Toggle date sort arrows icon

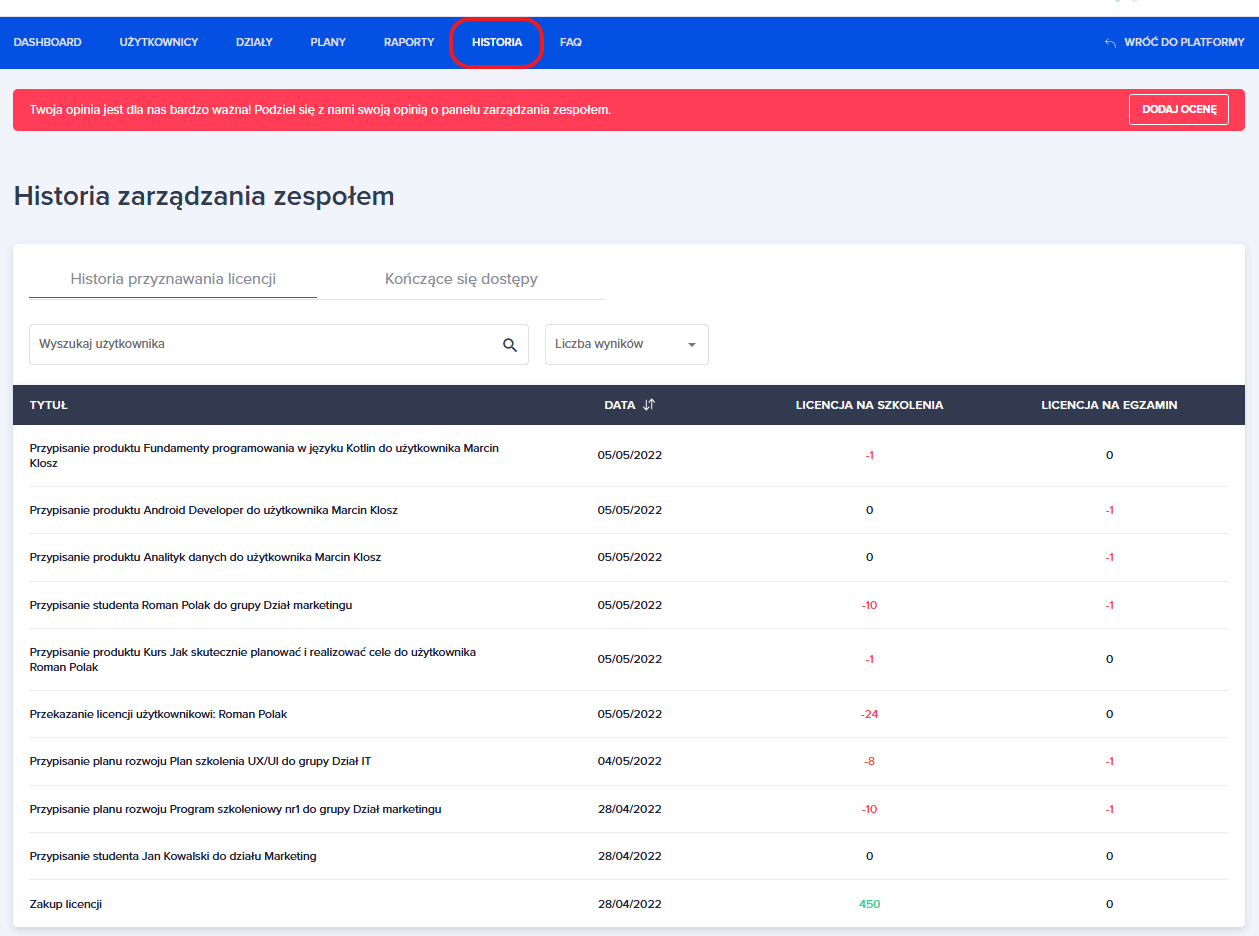649,405
